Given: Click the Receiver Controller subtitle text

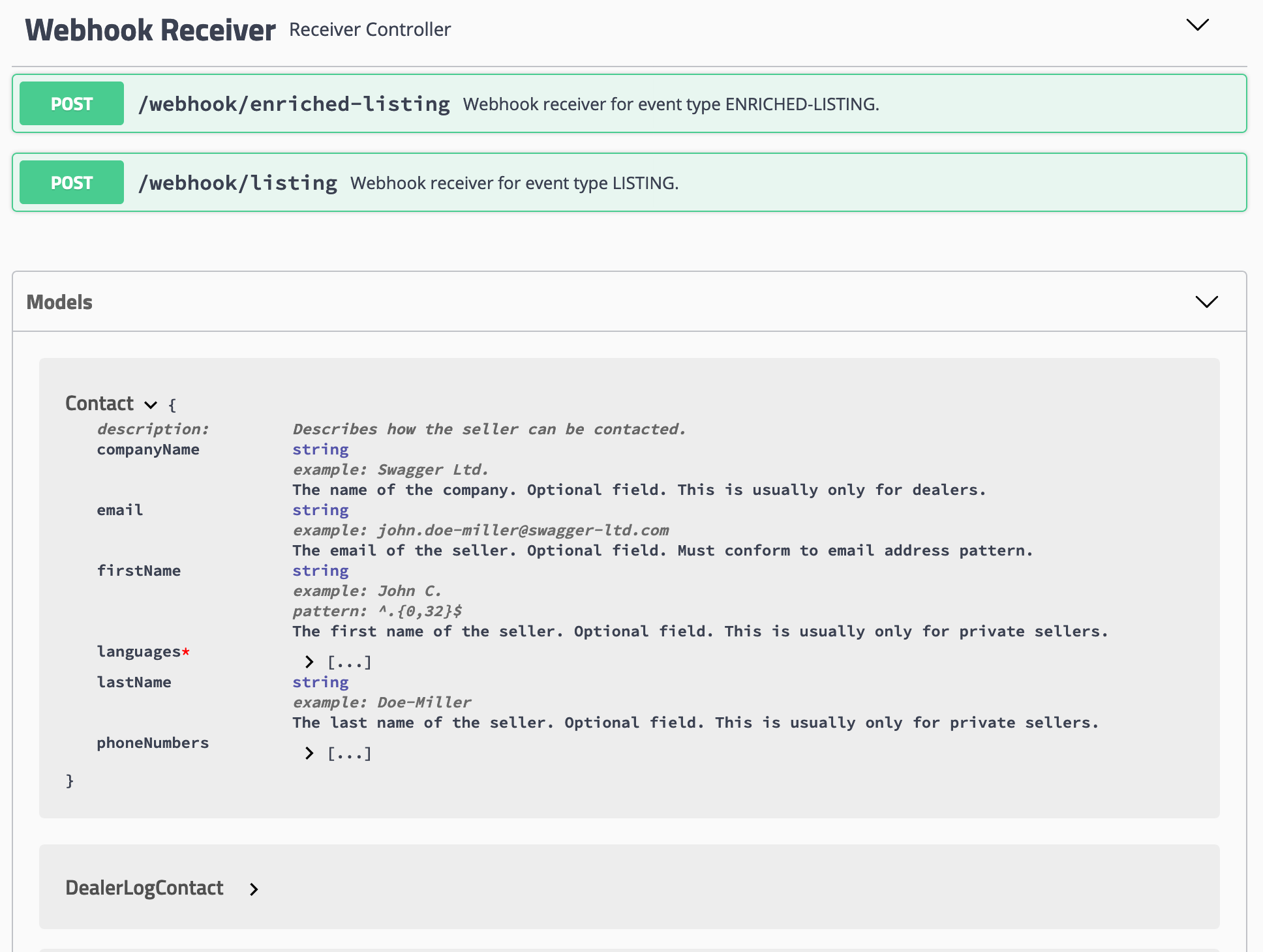Looking at the screenshot, I should [370, 30].
